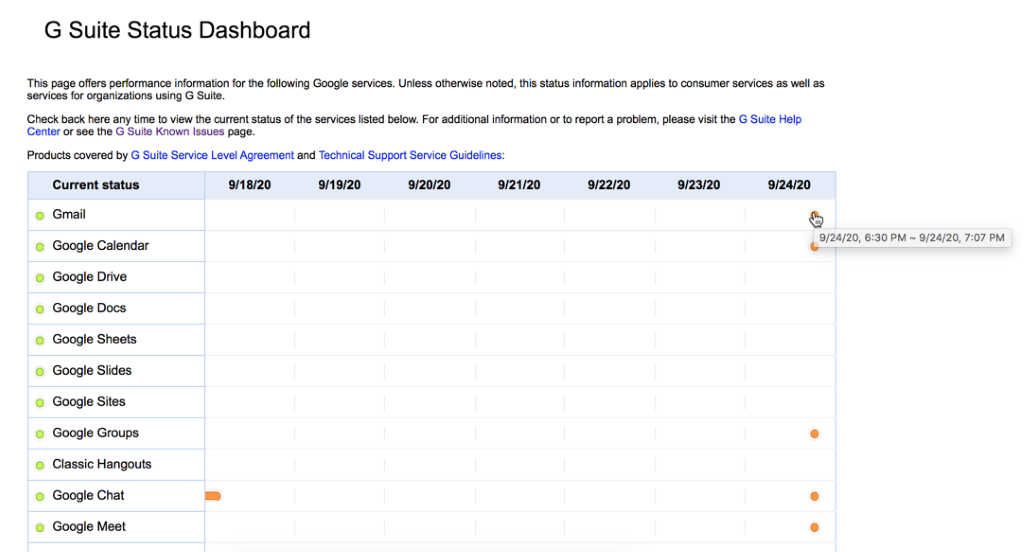
Task: Click the 9/21/20 date column header
Action: (x=519, y=185)
